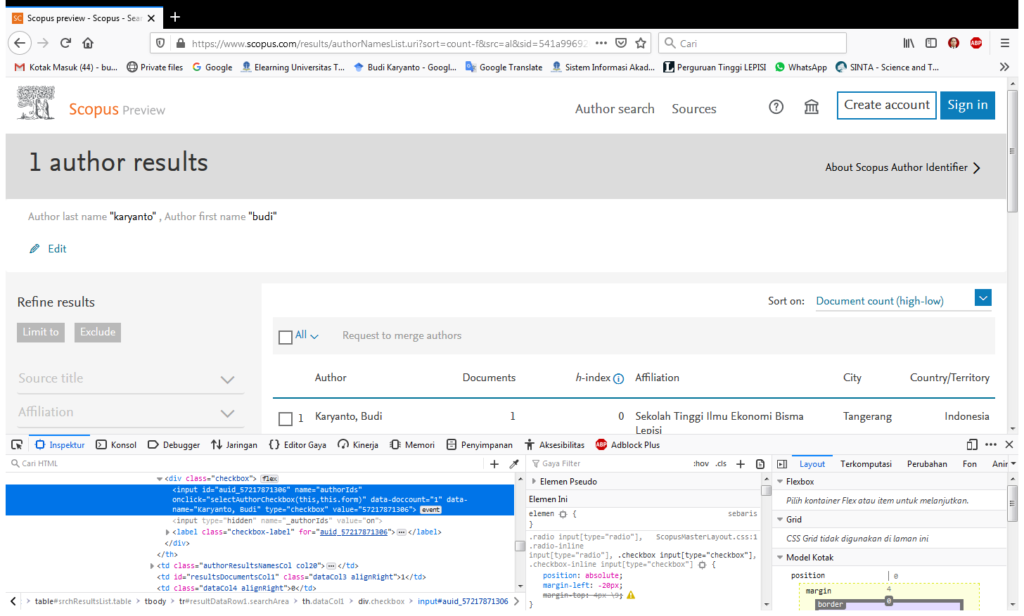1024x616 pixels.
Task: Switch to the Konsol tab in devtools
Action: click(x=116, y=444)
